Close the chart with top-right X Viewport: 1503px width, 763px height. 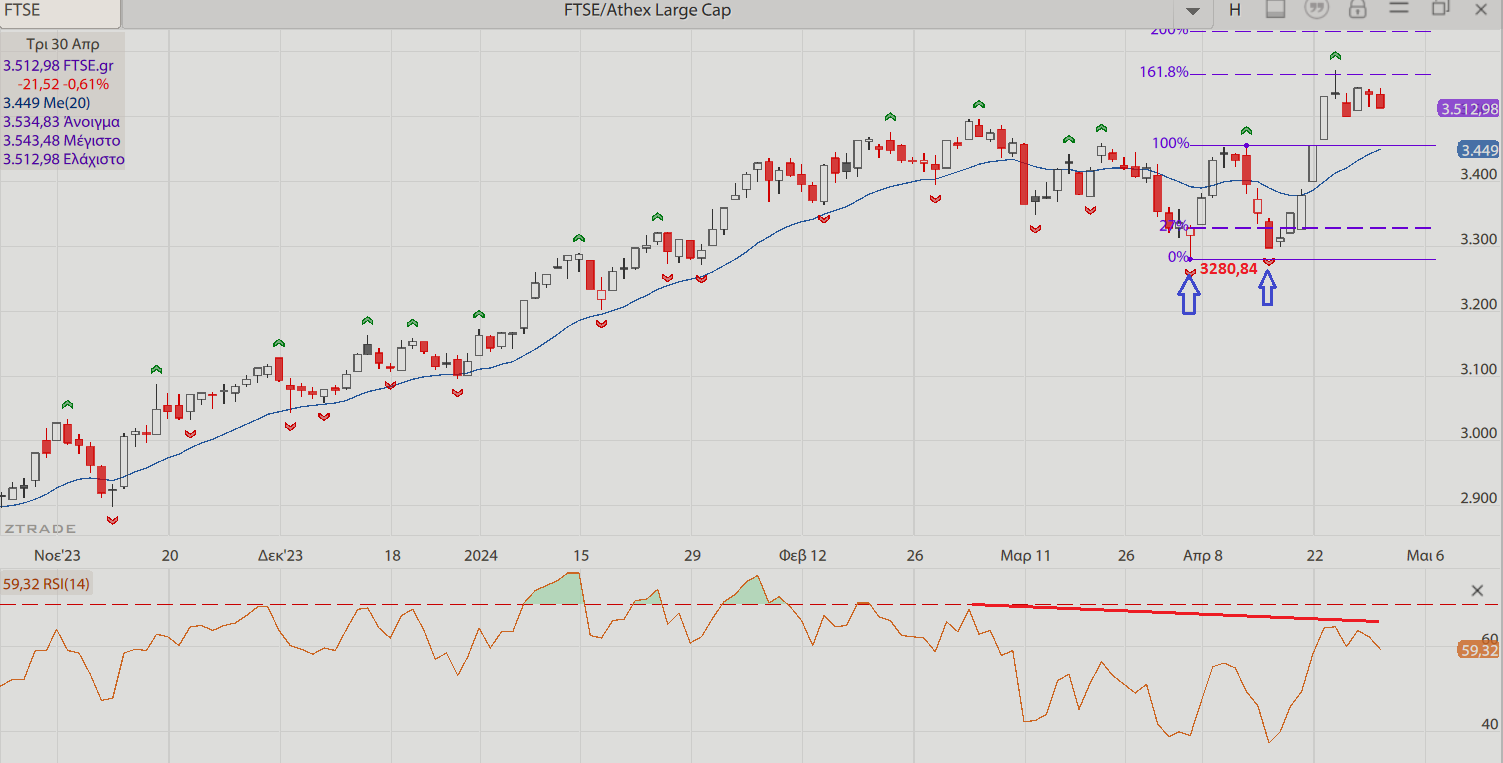tap(1482, 9)
